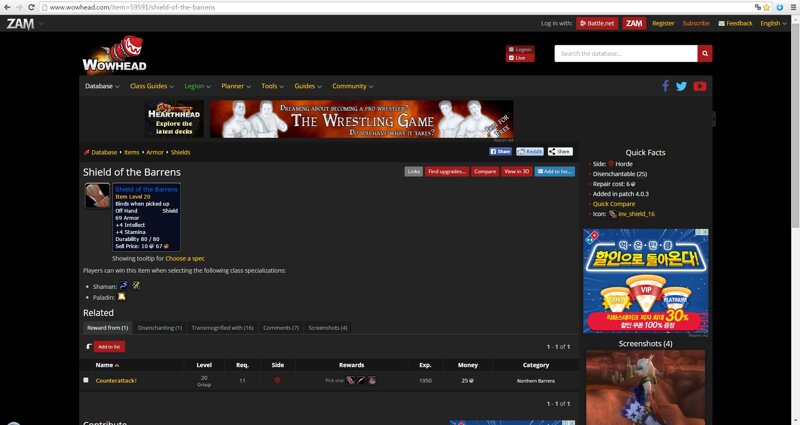Open the Community dropdown menu
Image resolution: width=800 pixels, height=425 pixels.
click(x=353, y=86)
